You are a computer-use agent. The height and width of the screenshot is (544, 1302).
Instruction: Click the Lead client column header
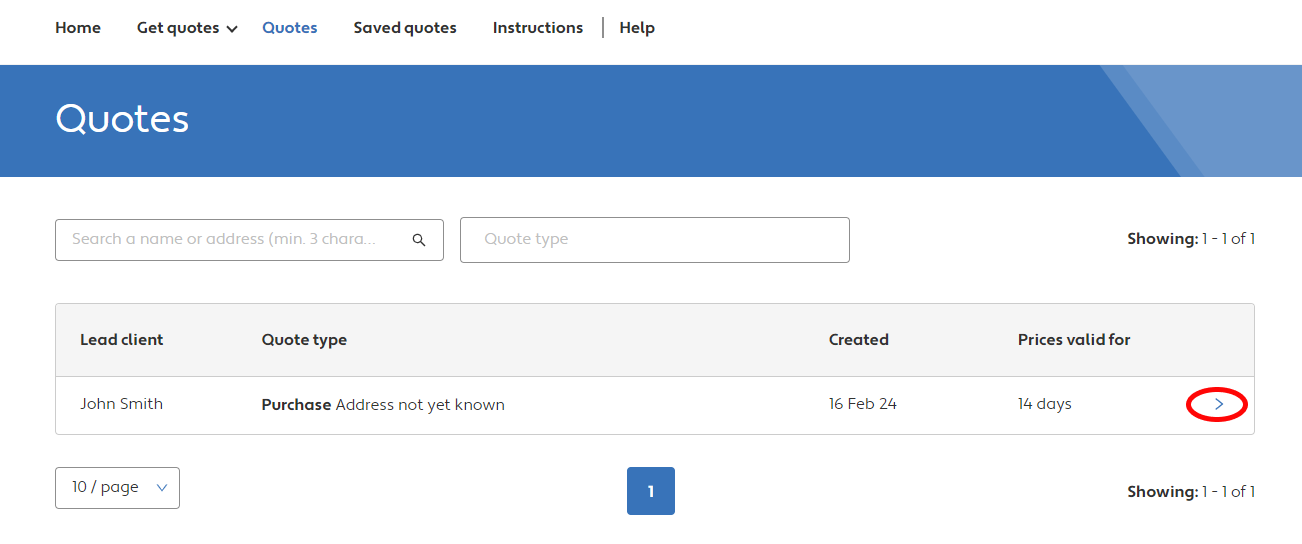click(121, 340)
